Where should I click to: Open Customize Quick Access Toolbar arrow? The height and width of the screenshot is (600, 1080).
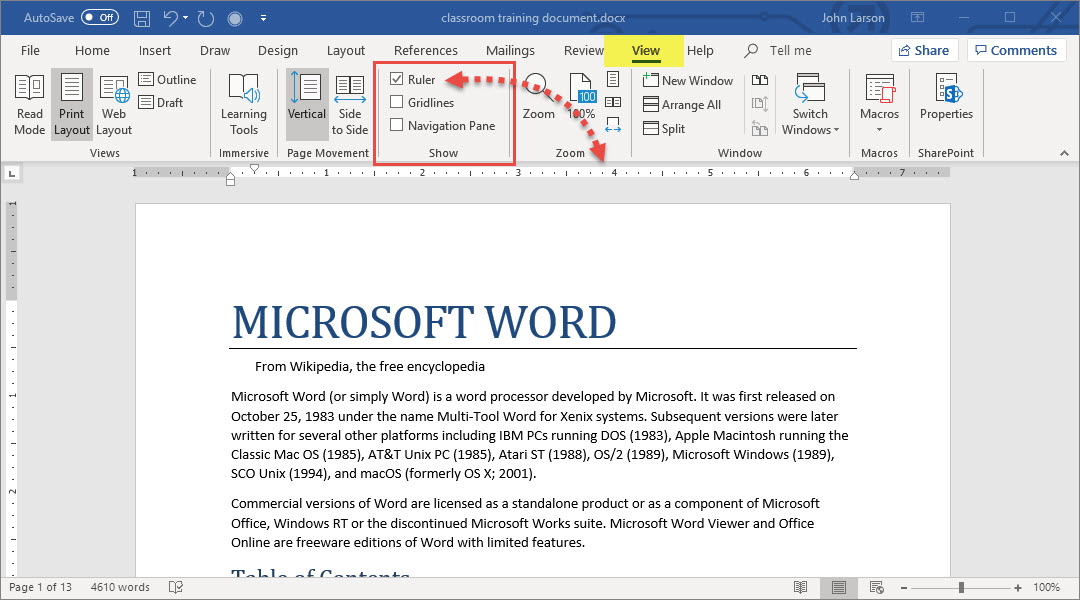click(x=263, y=18)
